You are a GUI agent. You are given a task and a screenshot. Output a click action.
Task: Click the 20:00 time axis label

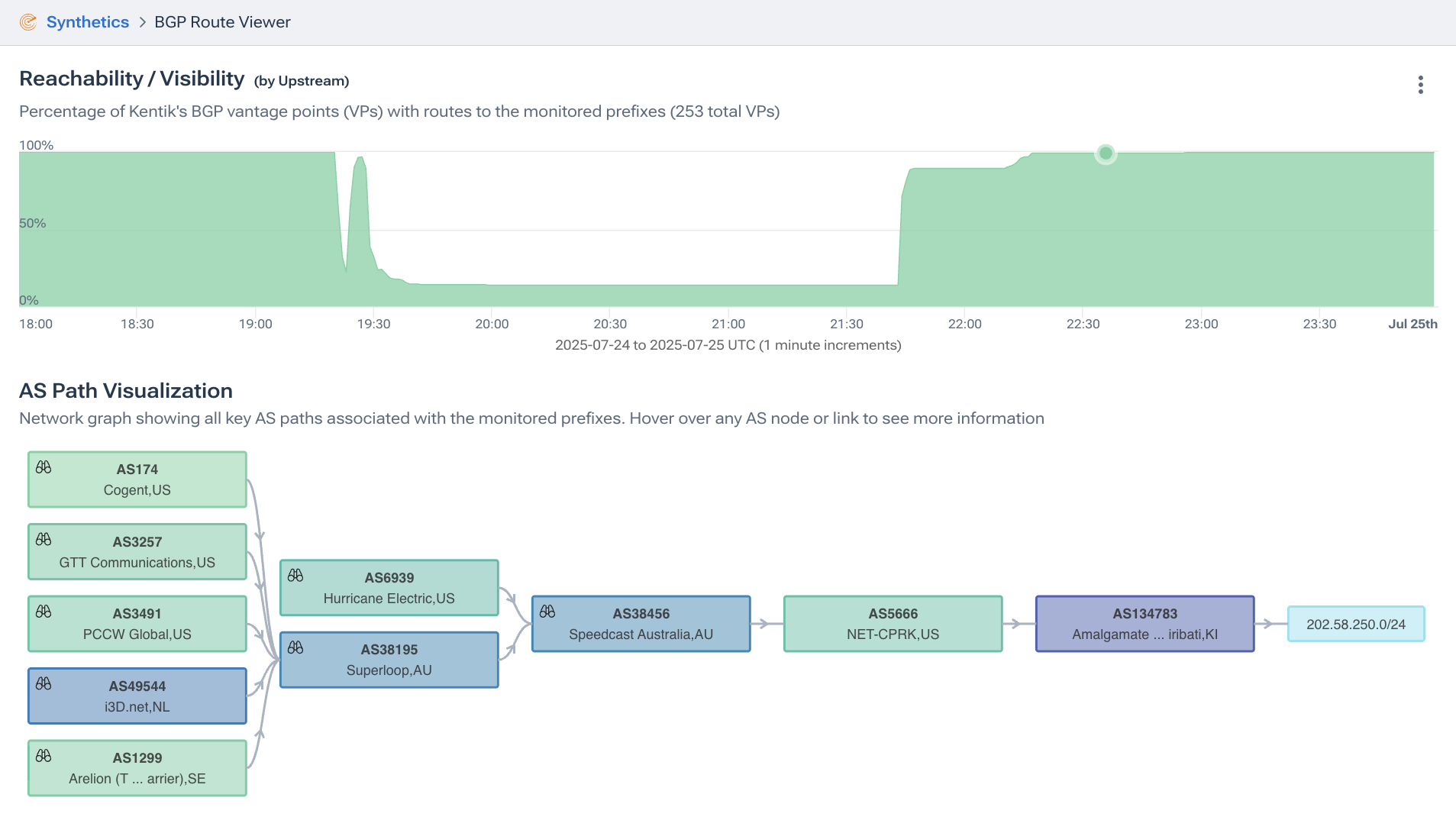point(492,324)
